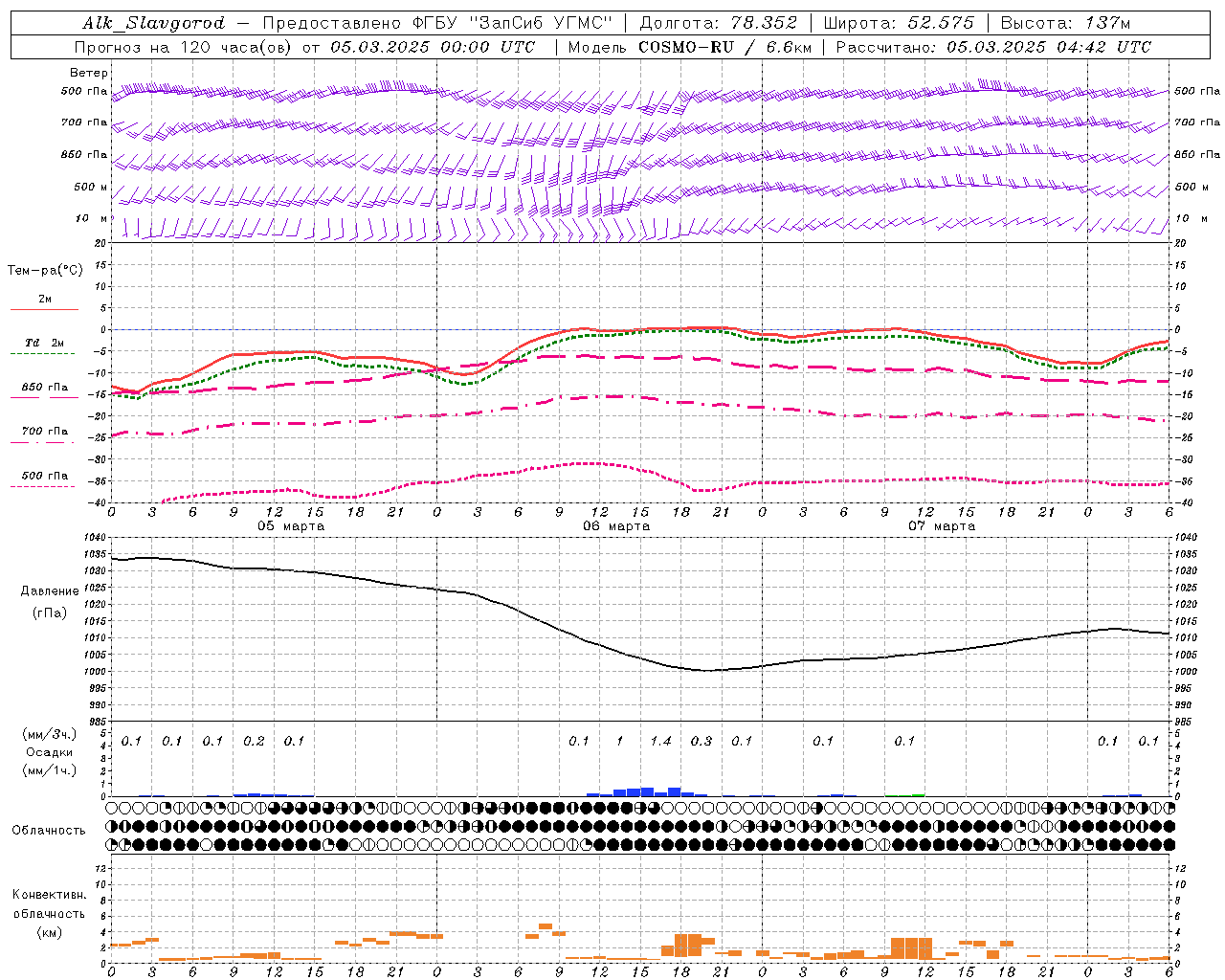Click the green precipitation bar on 07 марта
This screenshot has width=1225, height=980.
919,795
